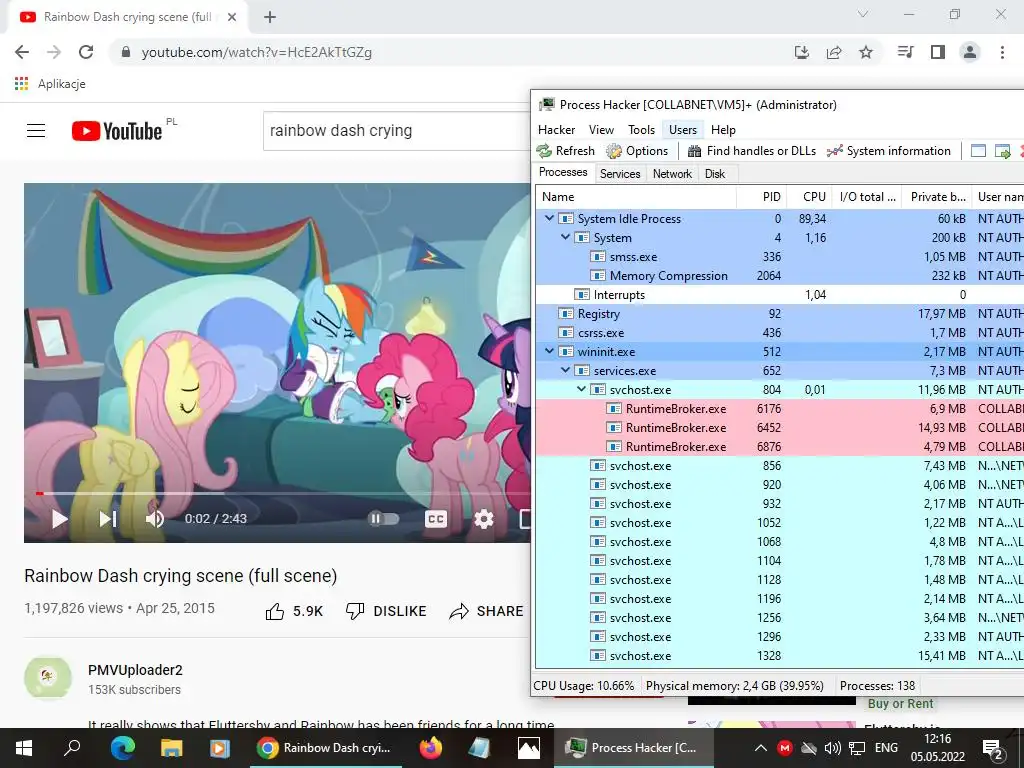The width and height of the screenshot is (1024, 768).
Task: Open Users menu in Process Hacker
Action: click(683, 129)
